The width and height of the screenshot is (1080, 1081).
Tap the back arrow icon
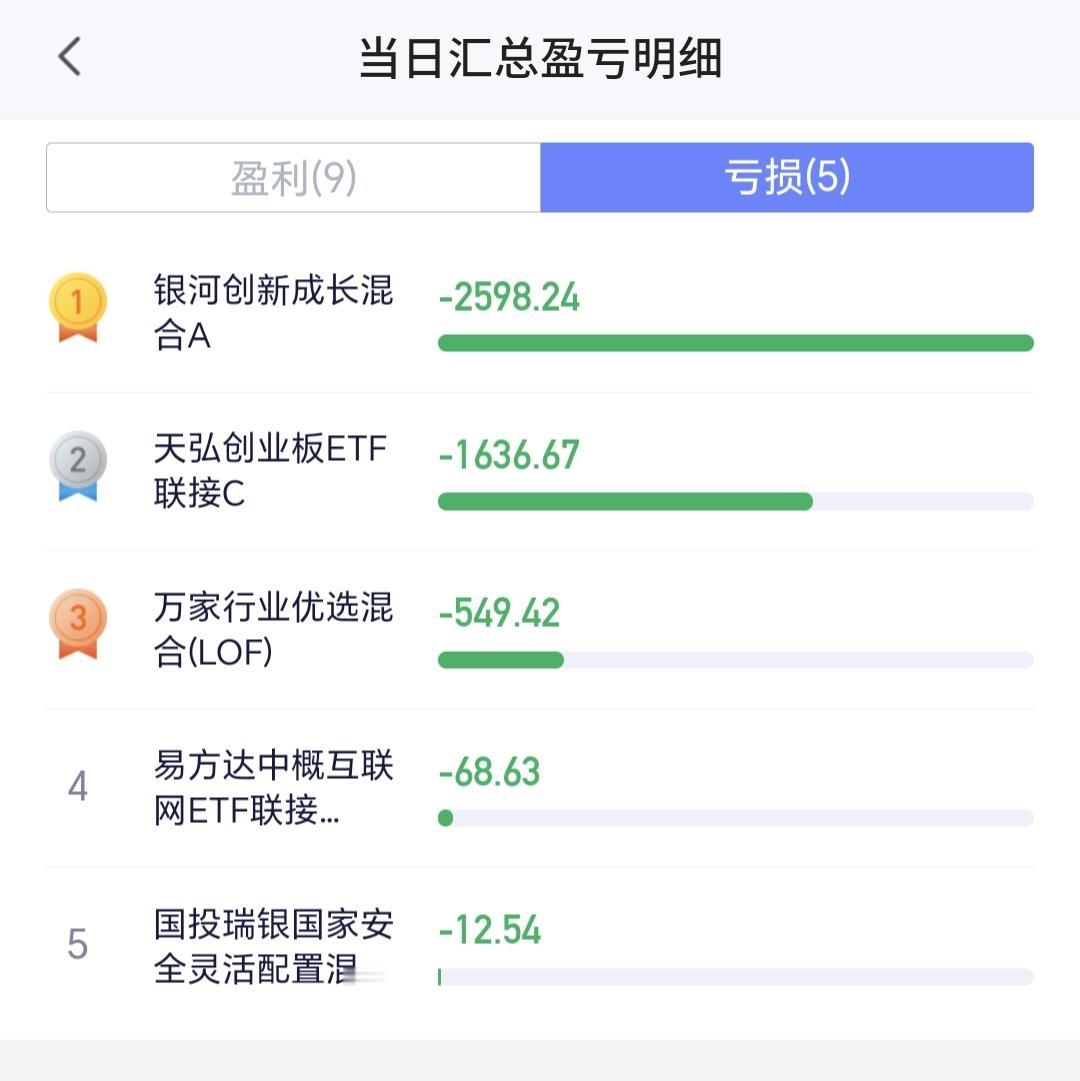[70, 57]
